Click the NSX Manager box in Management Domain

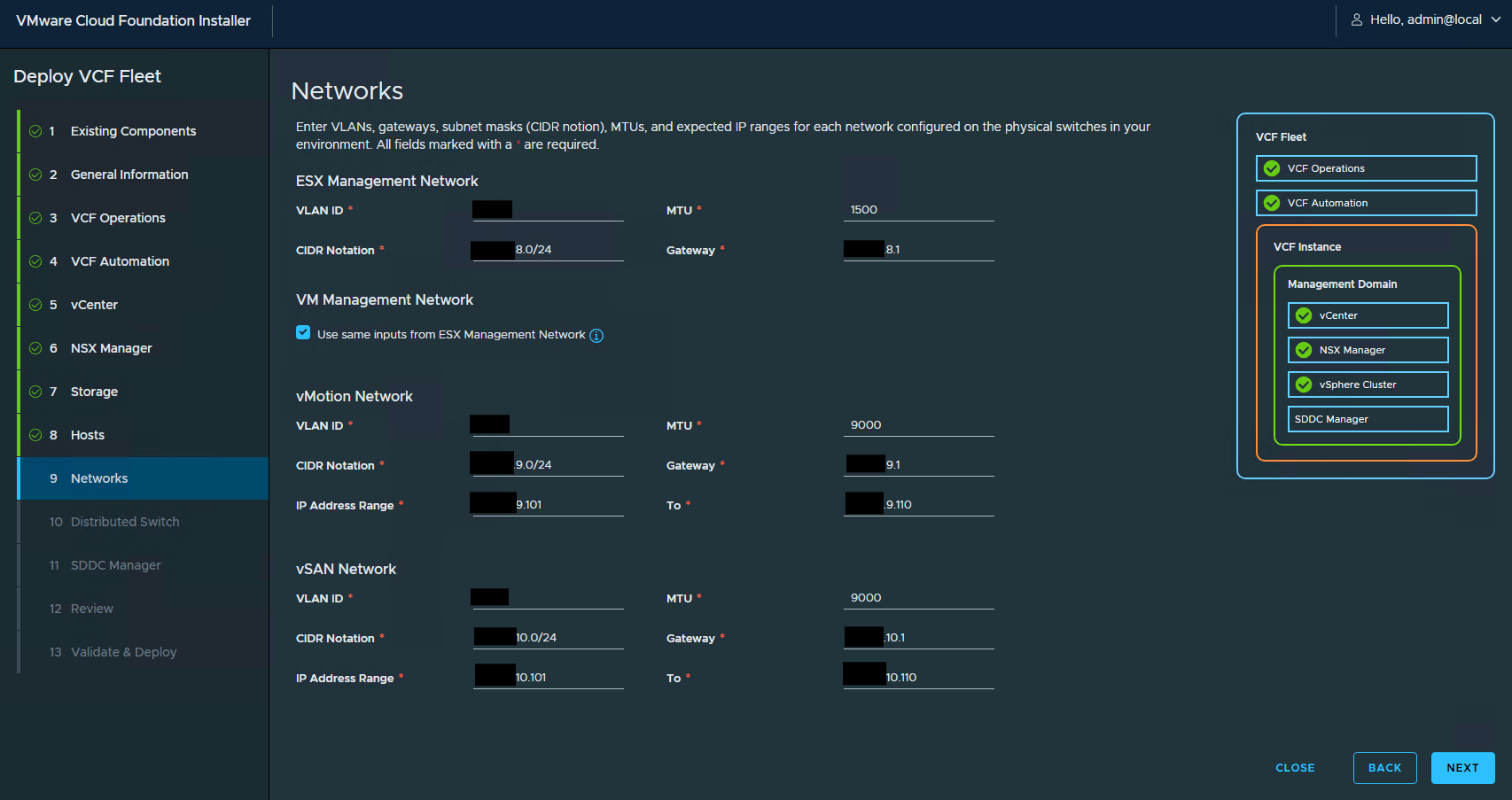click(x=1368, y=350)
